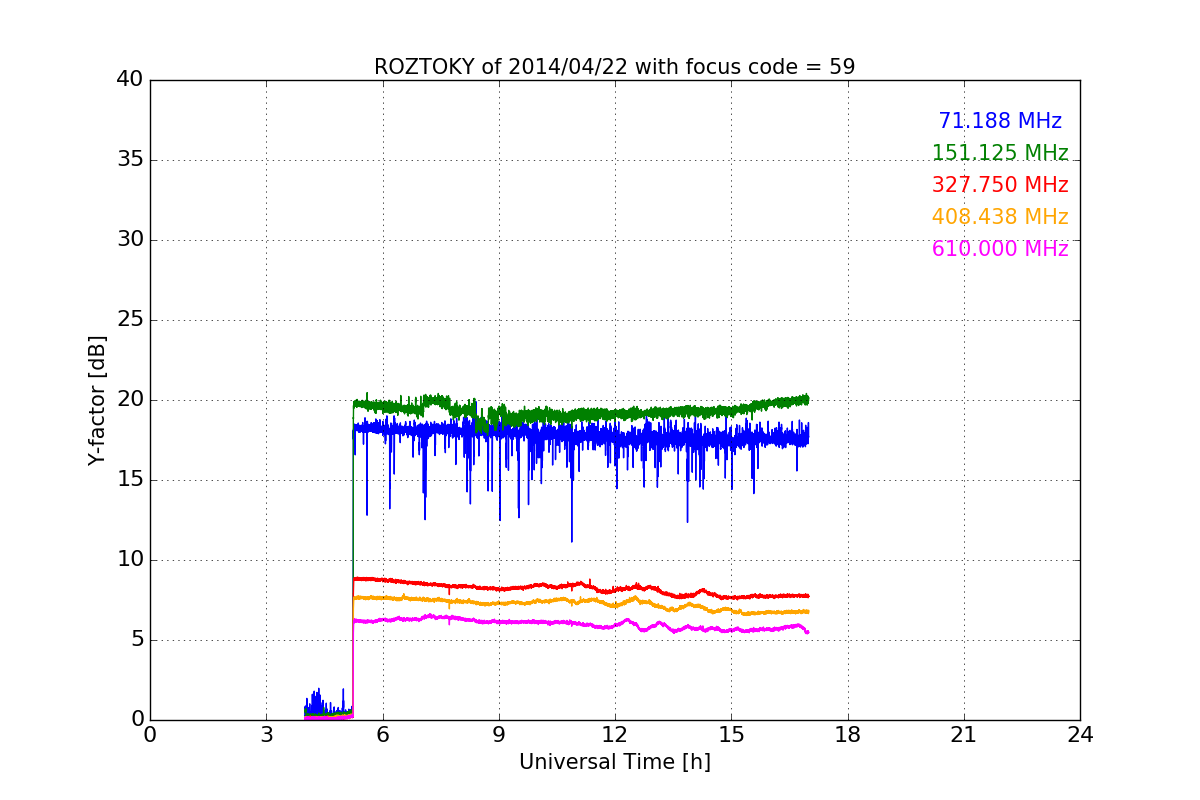This screenshot has height=800, width=1200.
Task: Select the 151.125 MHz legend label
Action: point(1000,153)
